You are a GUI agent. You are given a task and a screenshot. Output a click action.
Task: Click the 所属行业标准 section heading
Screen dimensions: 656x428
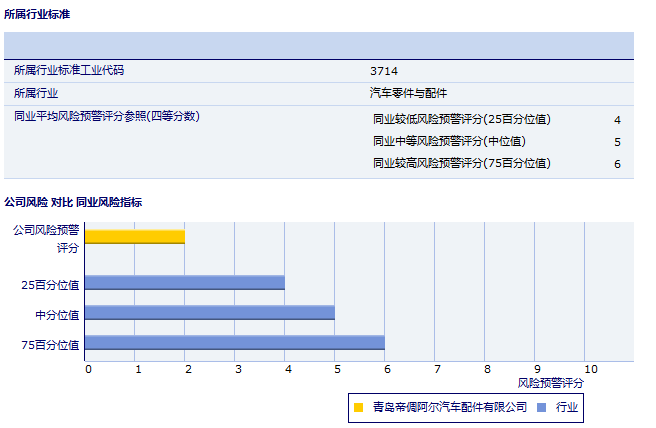tap(37, 14)
